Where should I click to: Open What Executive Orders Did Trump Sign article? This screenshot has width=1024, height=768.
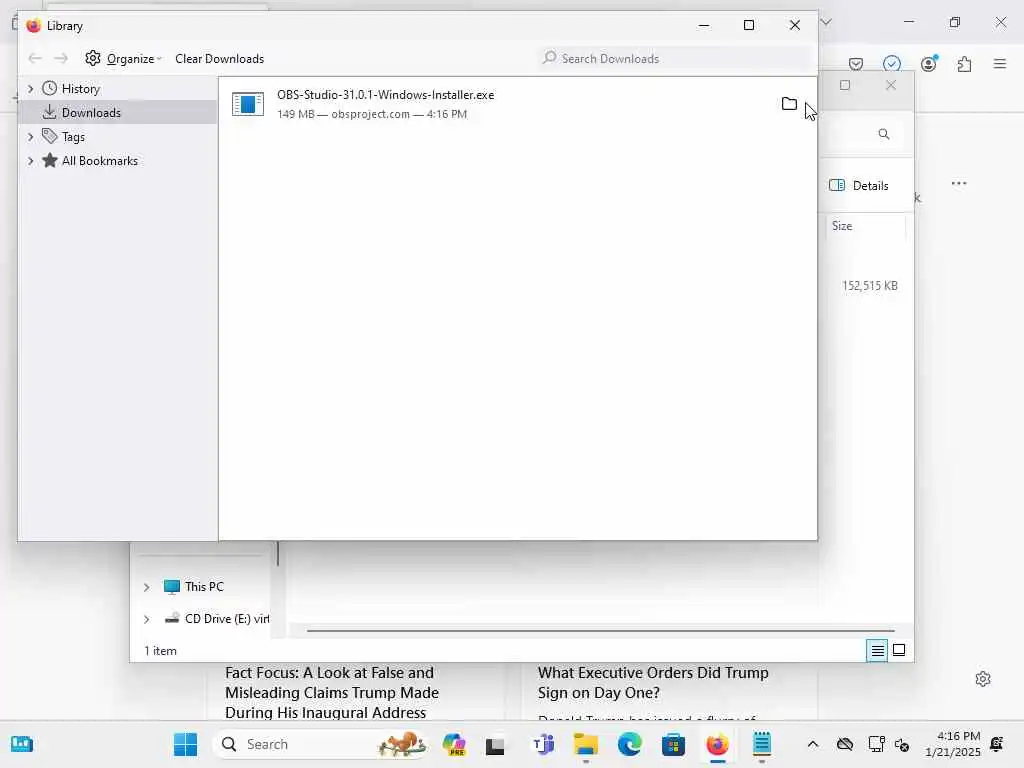click(x=653, y=682)
